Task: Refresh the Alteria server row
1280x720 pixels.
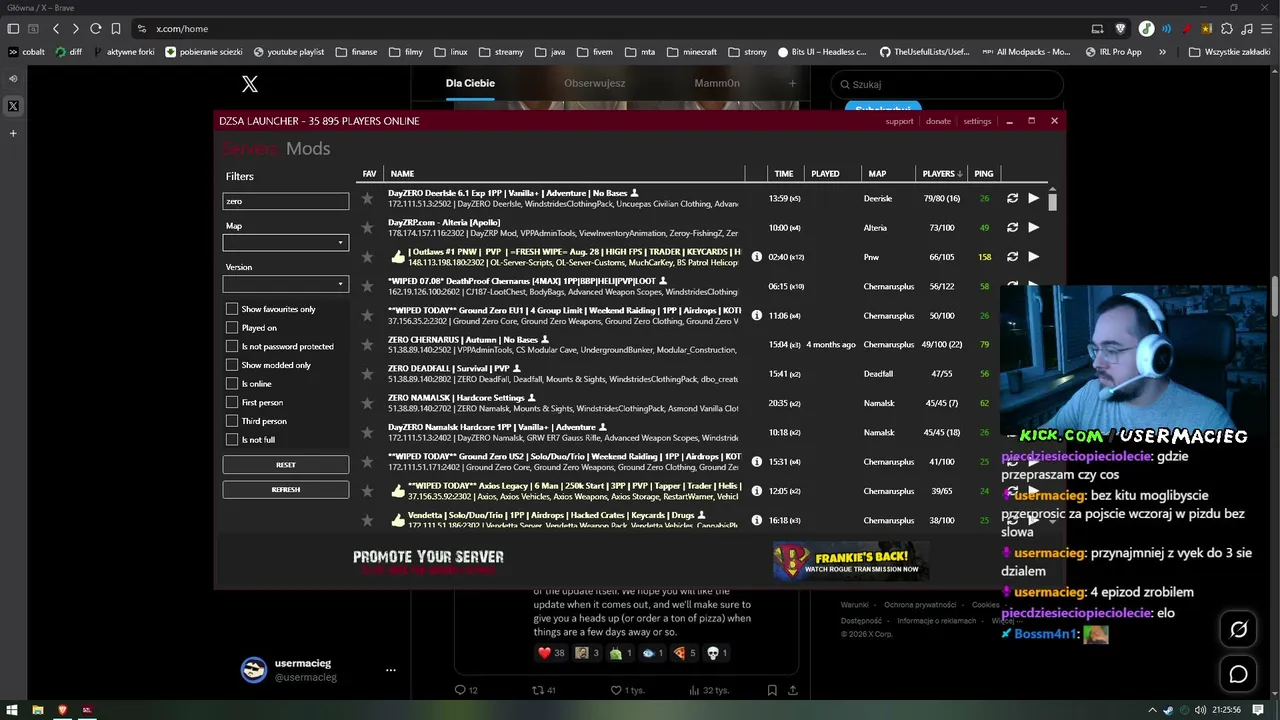Action: [1012, 228]
